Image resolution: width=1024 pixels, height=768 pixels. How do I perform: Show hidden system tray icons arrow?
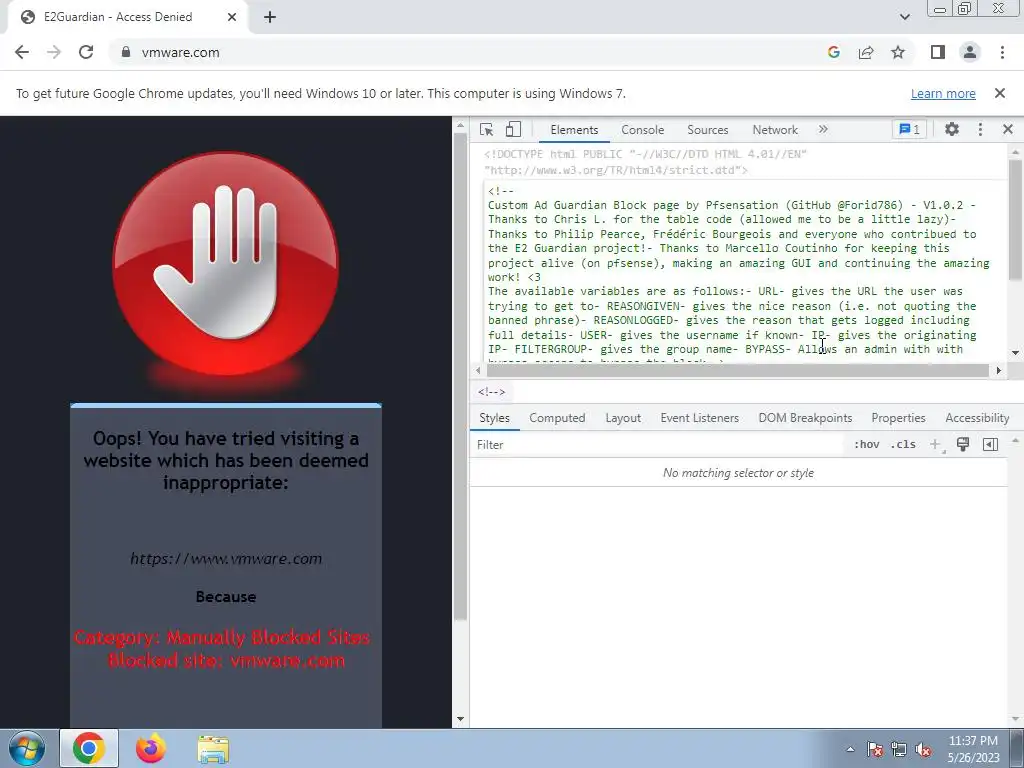pos(850,749)
